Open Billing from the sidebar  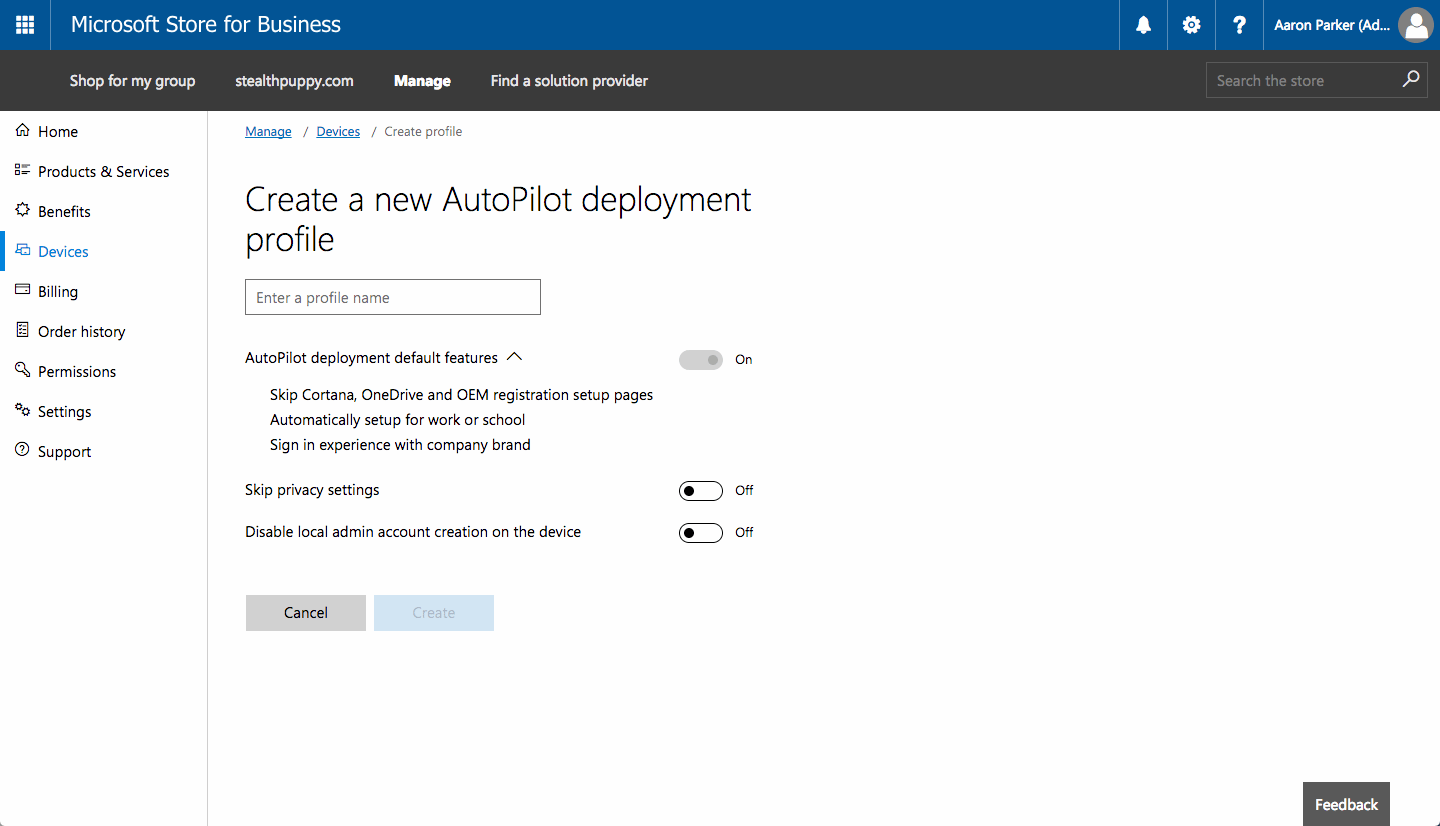pyautogui.click(x=58, y=291)
